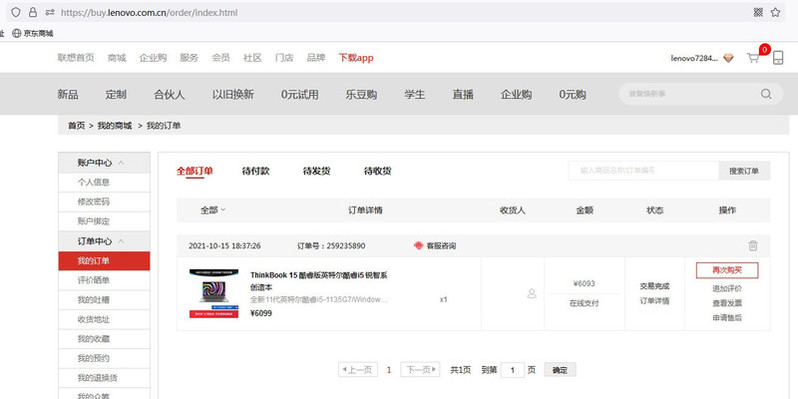Delete order with the trash icon
Screen dimensions: 798x399
753,246
